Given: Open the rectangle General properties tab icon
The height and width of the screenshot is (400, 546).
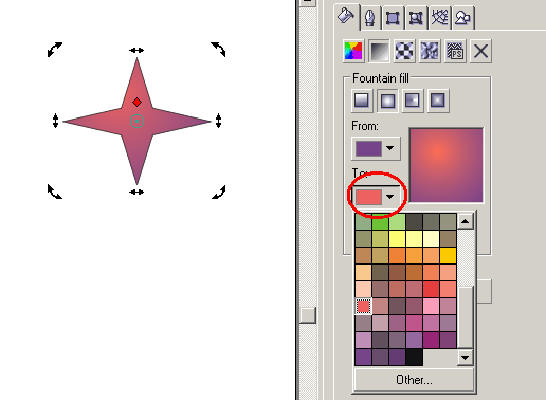Looking at the screenshot, I should click(392, 17).
